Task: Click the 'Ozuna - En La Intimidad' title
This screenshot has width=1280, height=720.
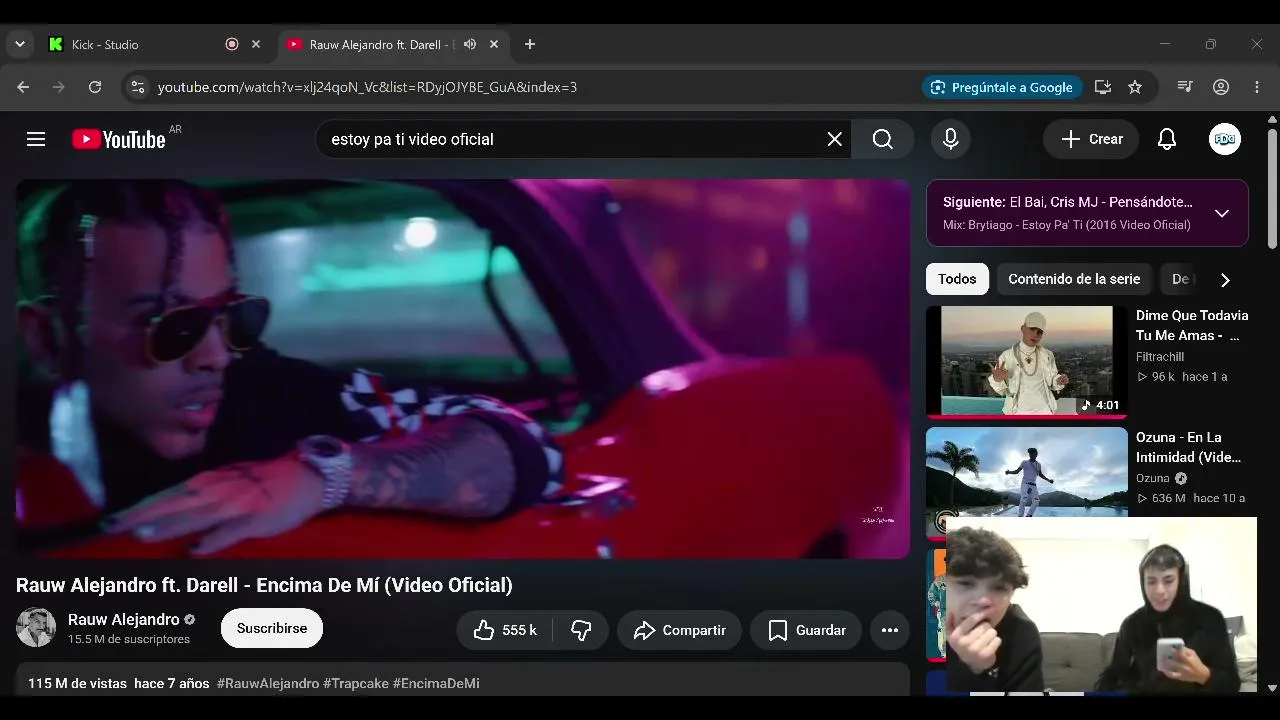Action: coord(1189,447)
